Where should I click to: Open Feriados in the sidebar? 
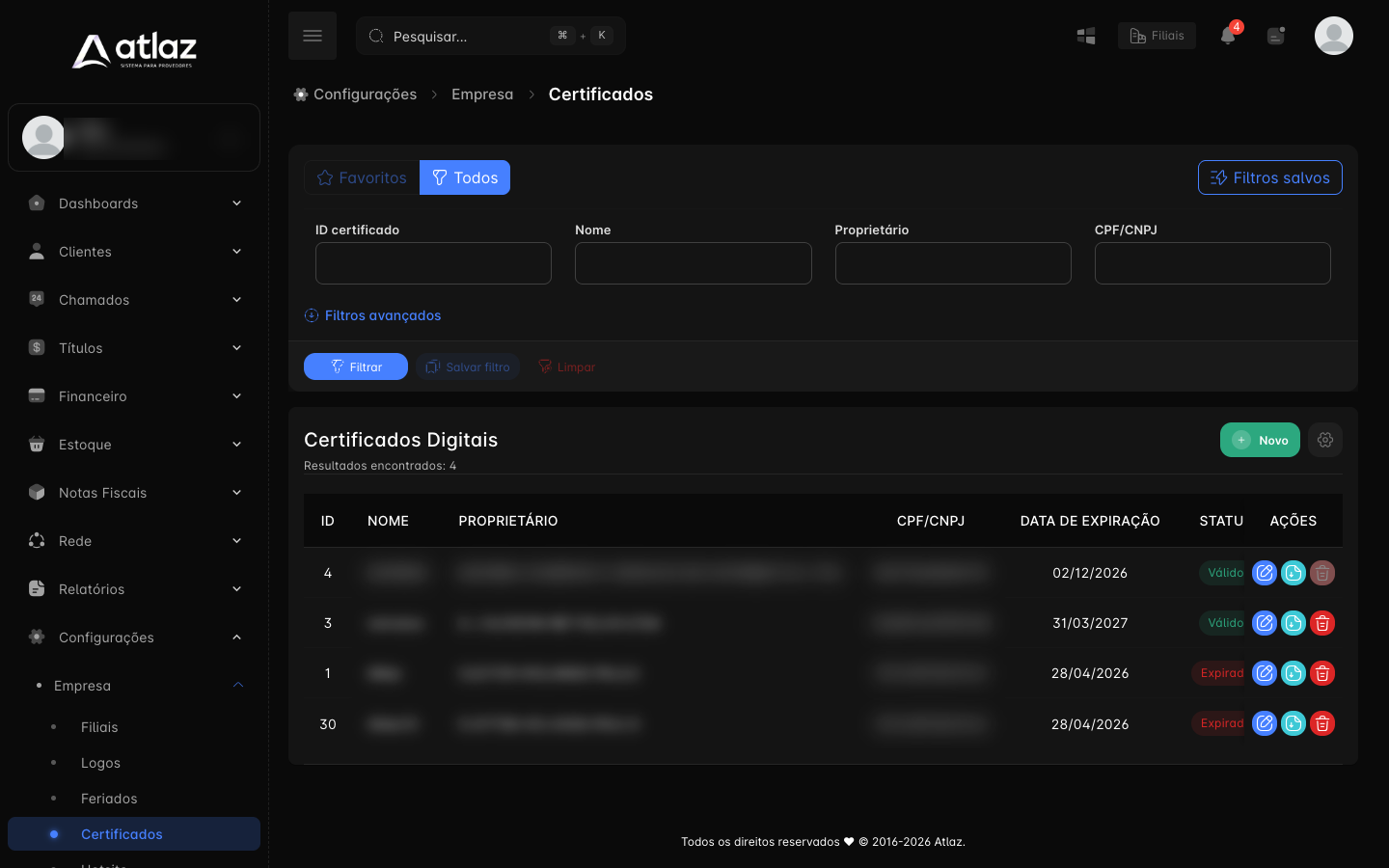click(x=109, y=799)
